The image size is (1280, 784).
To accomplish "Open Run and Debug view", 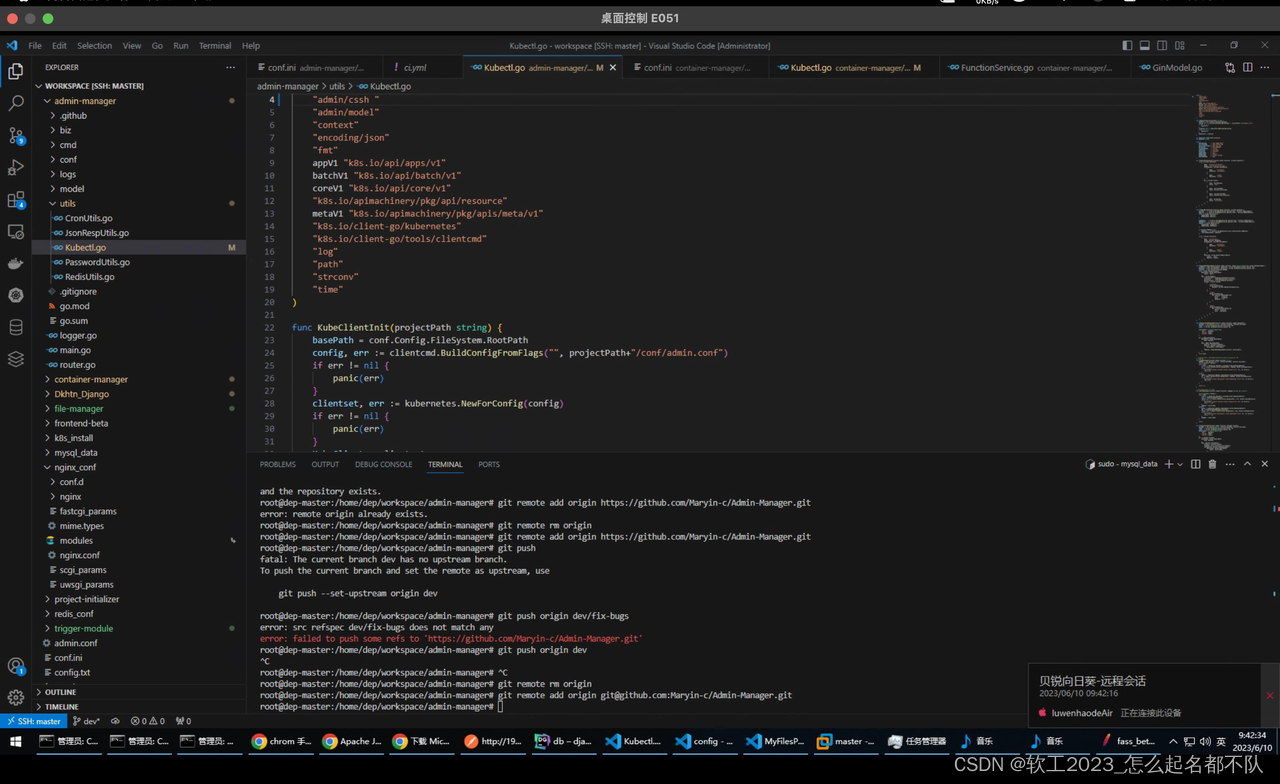I will (15, 168).
